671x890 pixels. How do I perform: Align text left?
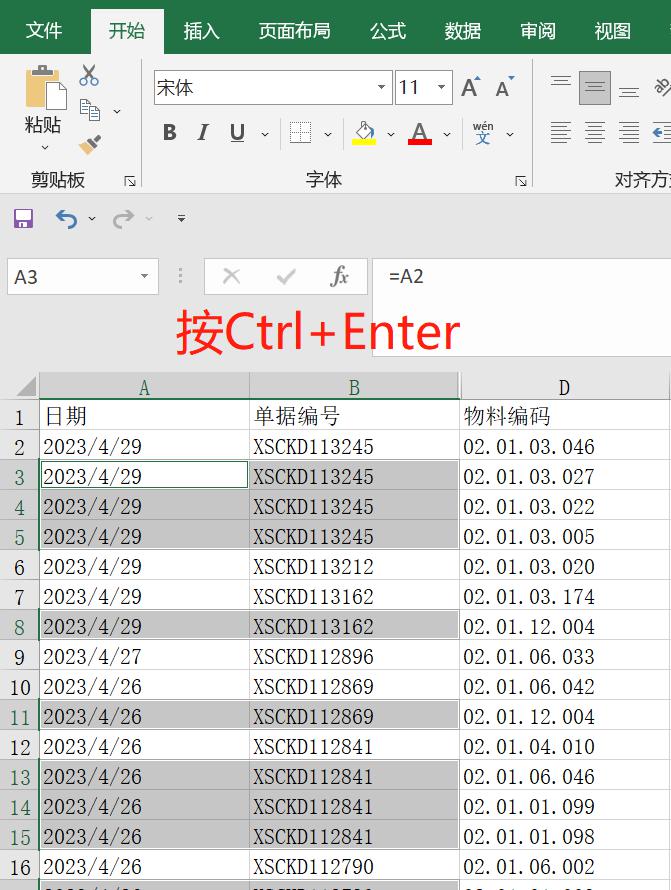pyautogui.click(x=560, y=133)
